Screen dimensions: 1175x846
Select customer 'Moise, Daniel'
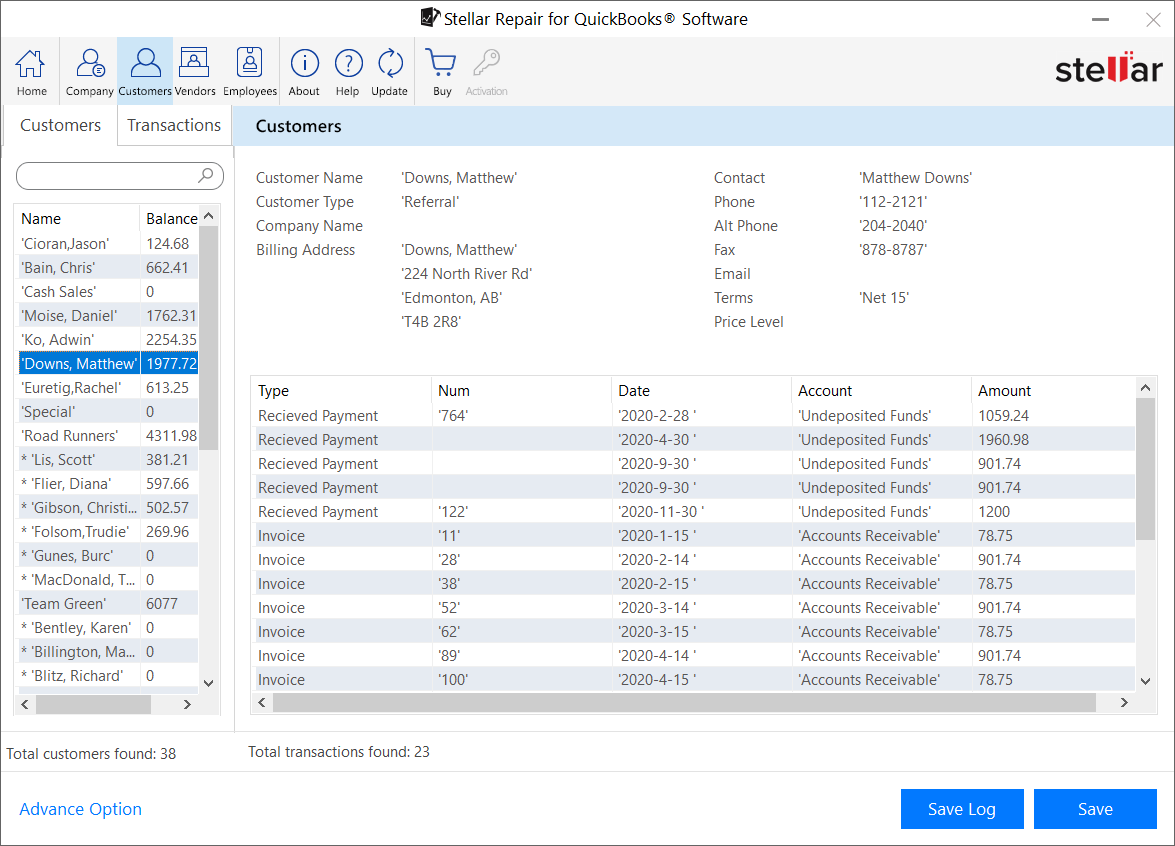pos(109,315)
